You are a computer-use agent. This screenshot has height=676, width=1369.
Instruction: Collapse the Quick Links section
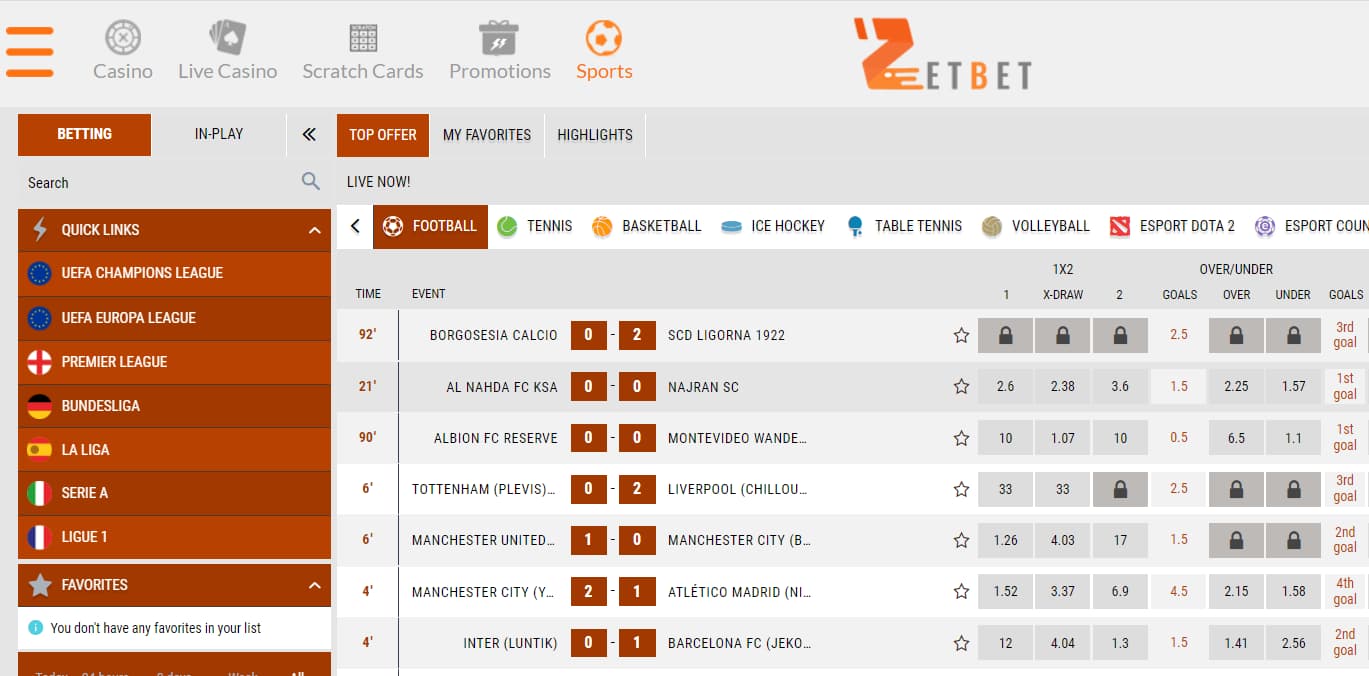click(314, 230)
